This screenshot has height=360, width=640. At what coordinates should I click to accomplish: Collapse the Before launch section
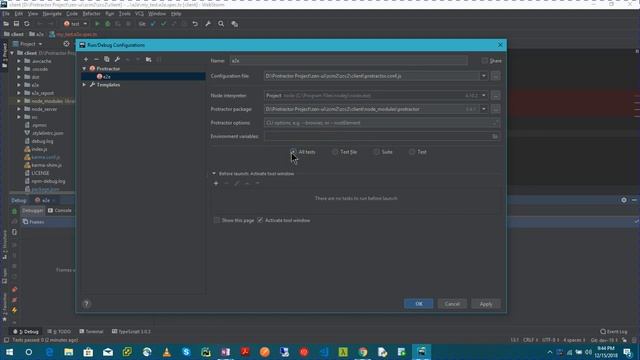coord(214,173)
